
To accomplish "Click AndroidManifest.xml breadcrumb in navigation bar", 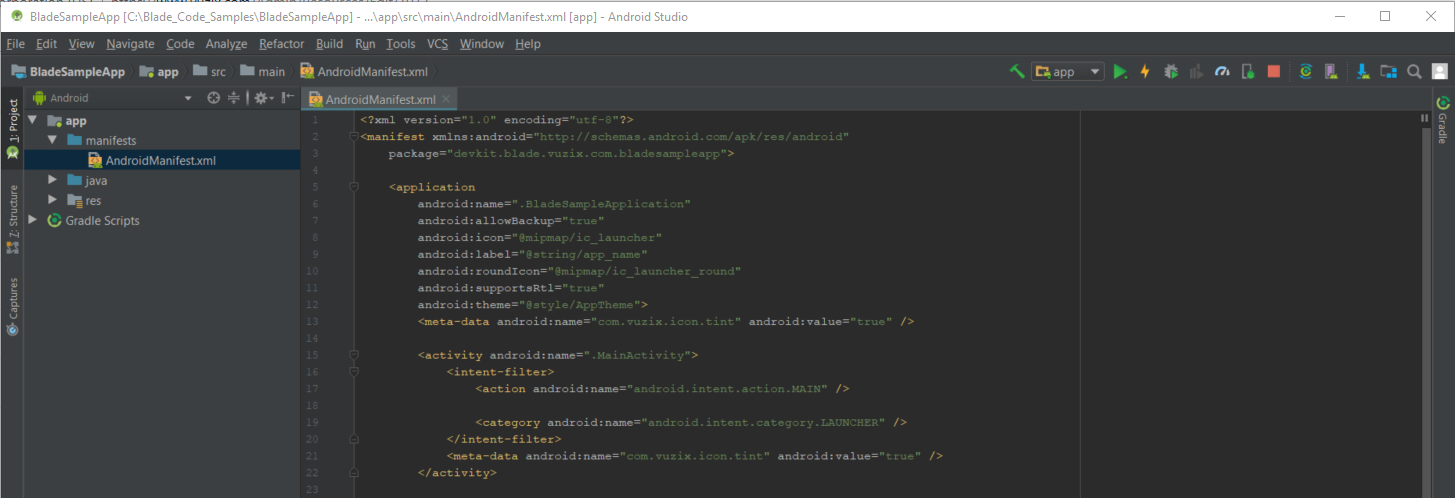I will tap(364, 71).
